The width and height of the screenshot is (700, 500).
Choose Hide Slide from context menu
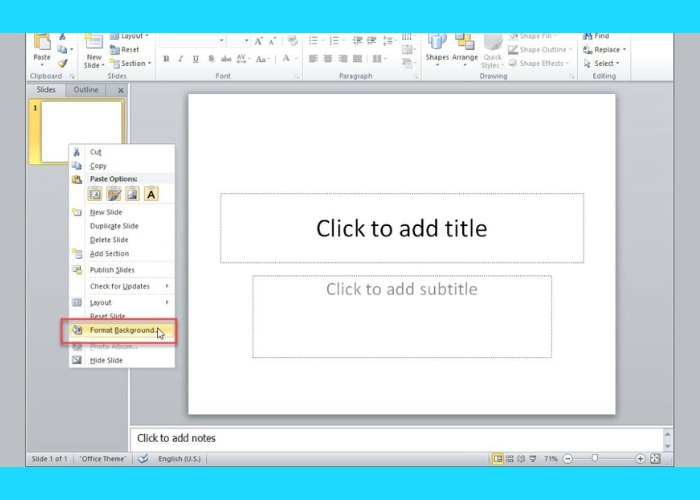[x=122, y=360]
